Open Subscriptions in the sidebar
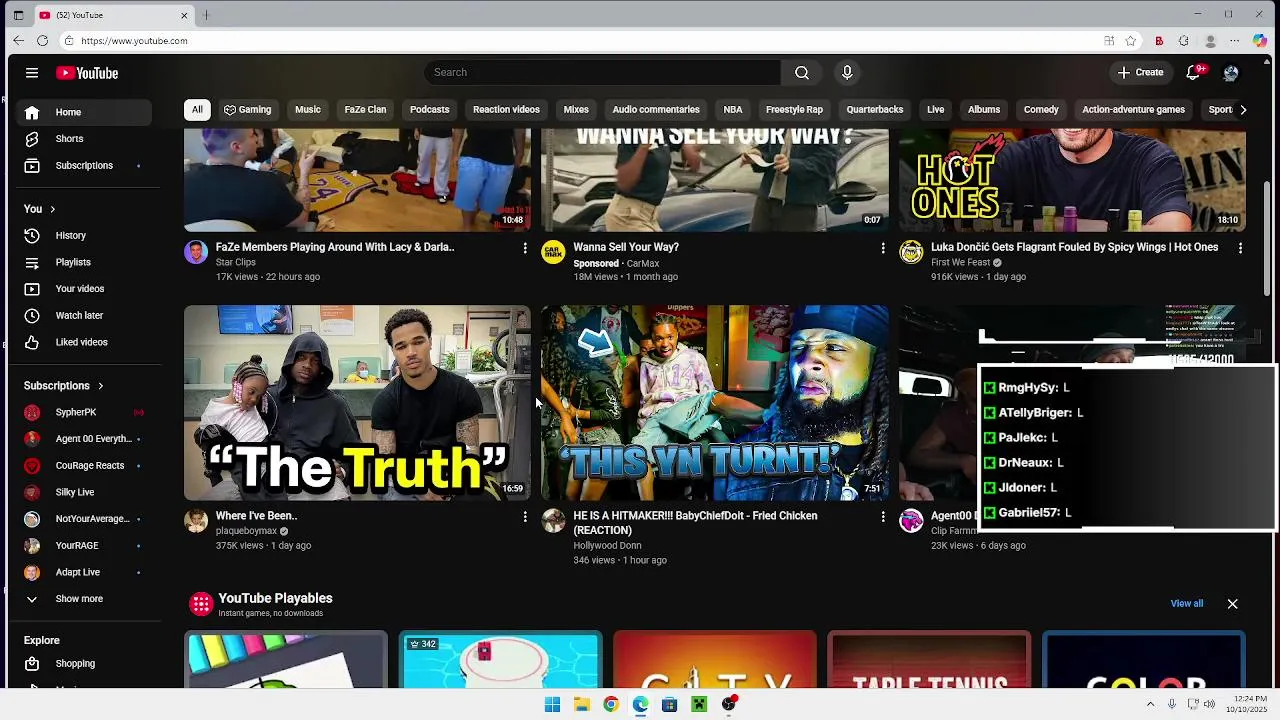Screen dimensions: 1280x720 tap(84, 166)
